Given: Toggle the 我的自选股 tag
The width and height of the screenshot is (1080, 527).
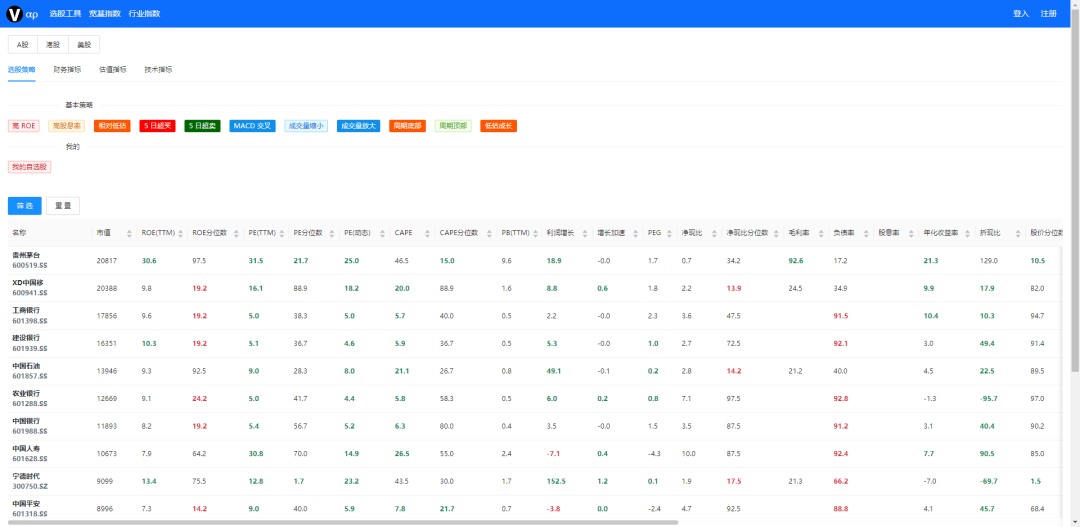Looking at the screenshot, I should click(x=30, y=167).
